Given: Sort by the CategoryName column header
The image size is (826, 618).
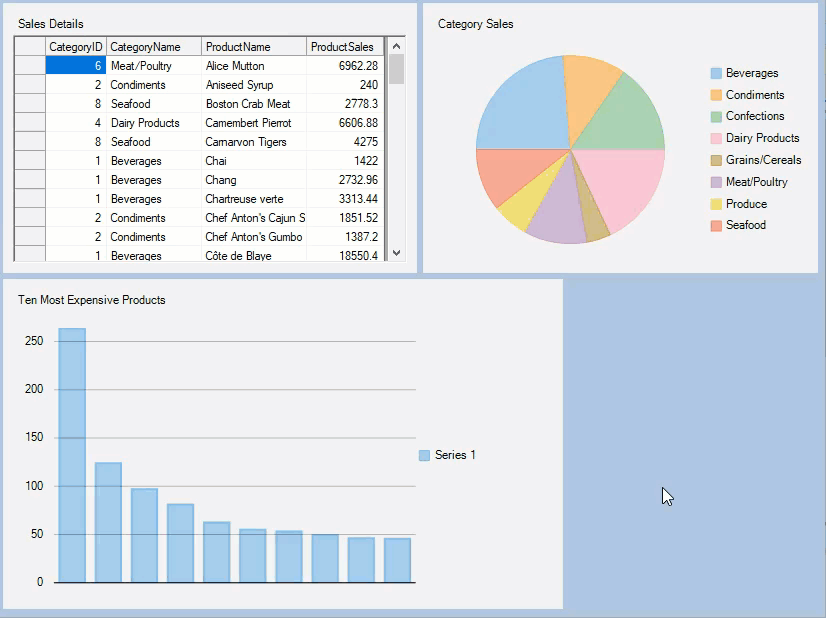Looking at the screenshot, I should (x=153, y=47).
